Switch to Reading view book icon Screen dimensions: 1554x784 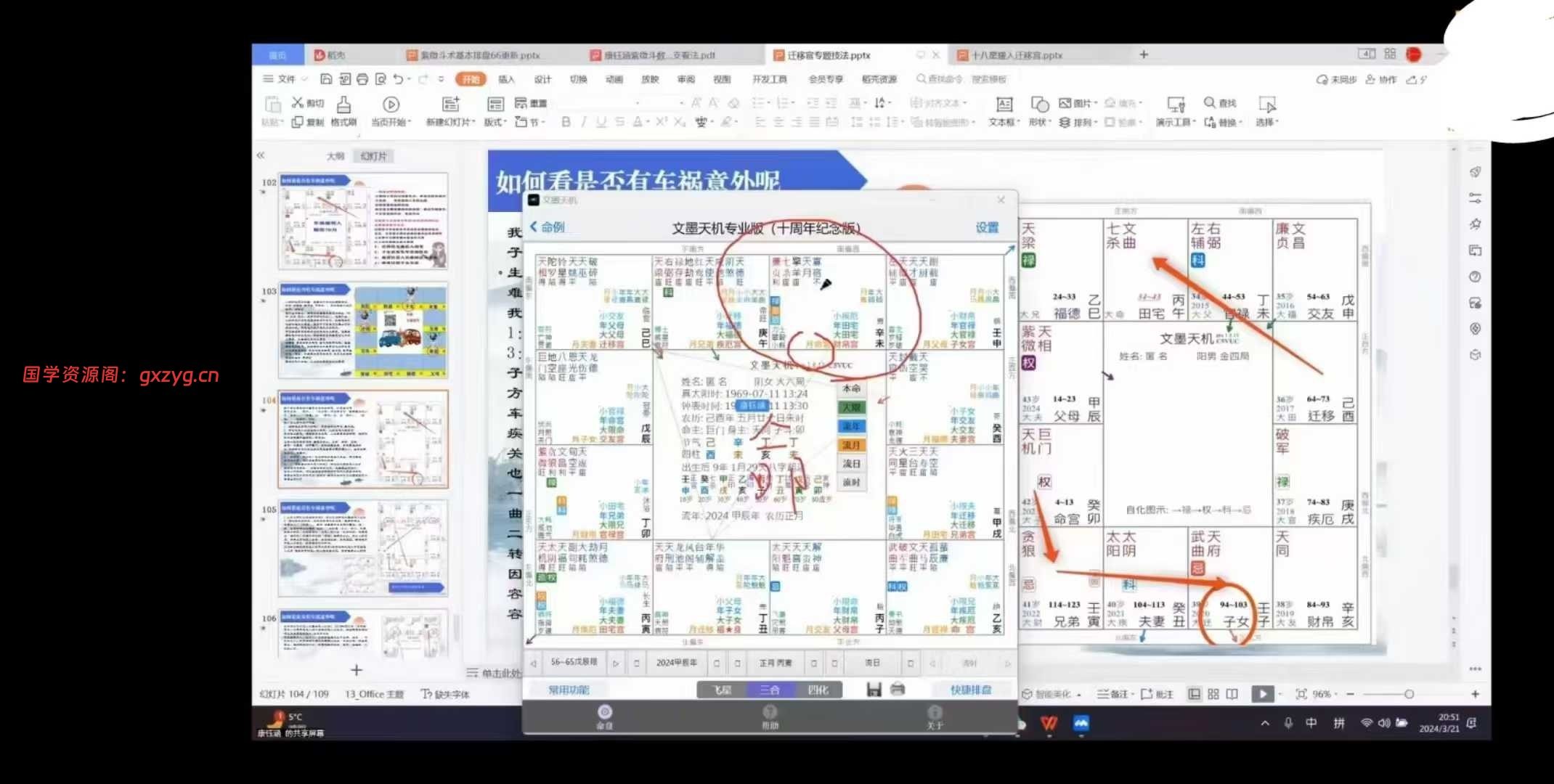pyautogui.click(x=1232, y=694)
